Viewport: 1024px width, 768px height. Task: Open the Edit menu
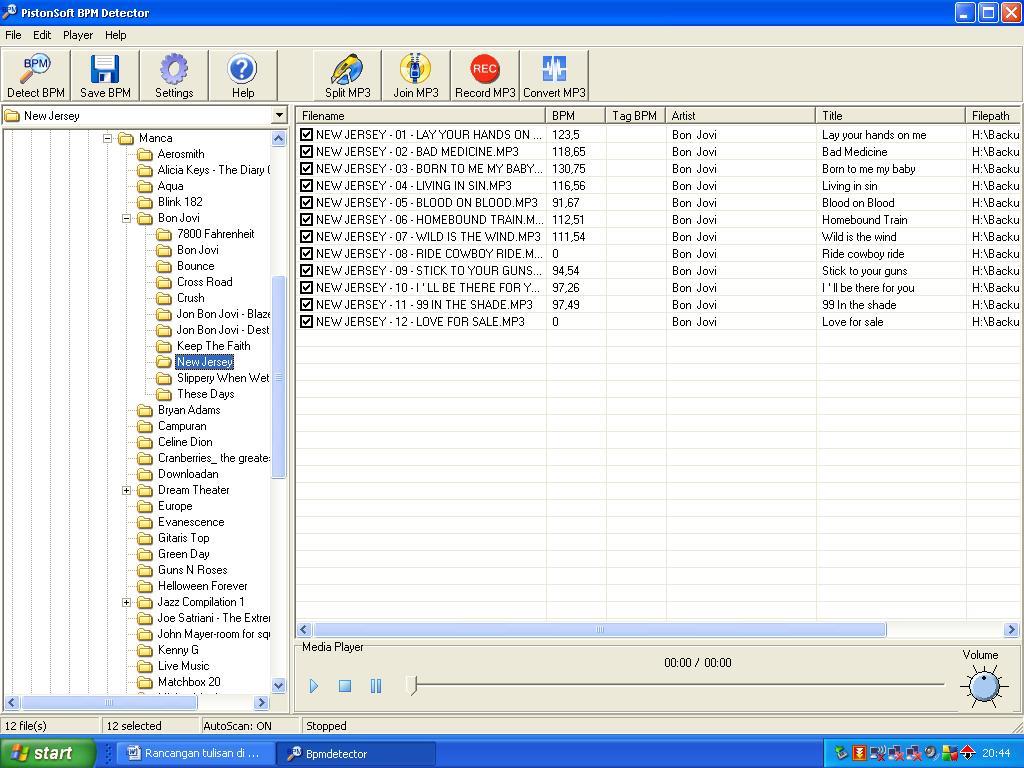click(x=42, y=35)
